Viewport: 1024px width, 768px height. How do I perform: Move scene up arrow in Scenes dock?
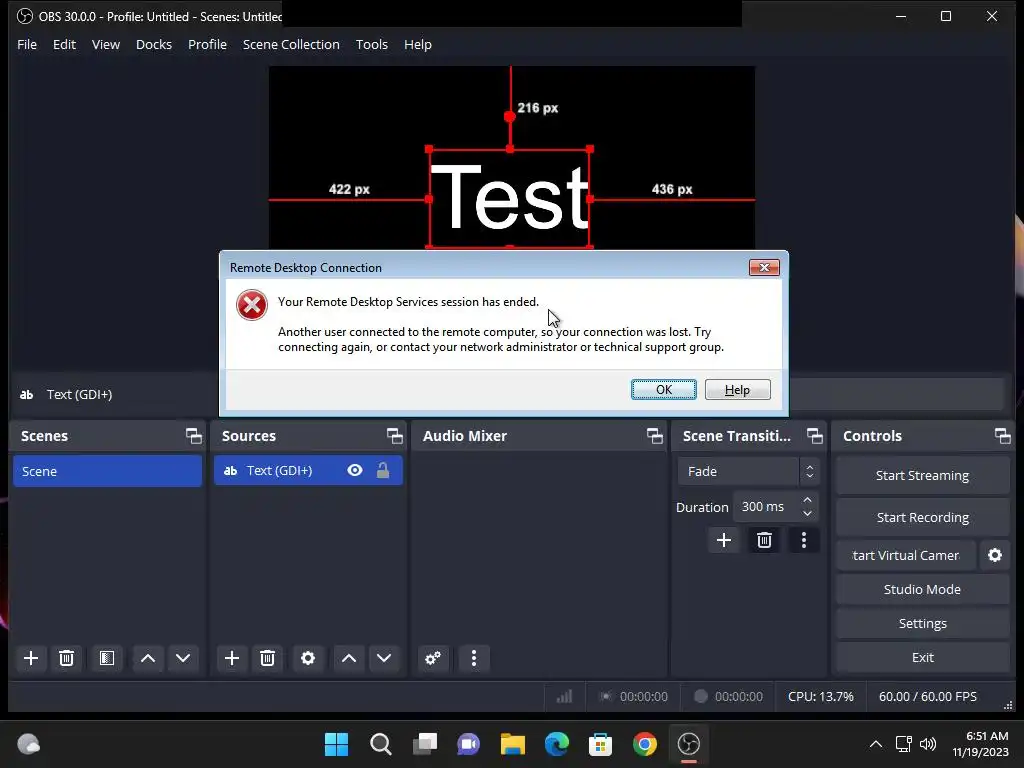[148, 658]
